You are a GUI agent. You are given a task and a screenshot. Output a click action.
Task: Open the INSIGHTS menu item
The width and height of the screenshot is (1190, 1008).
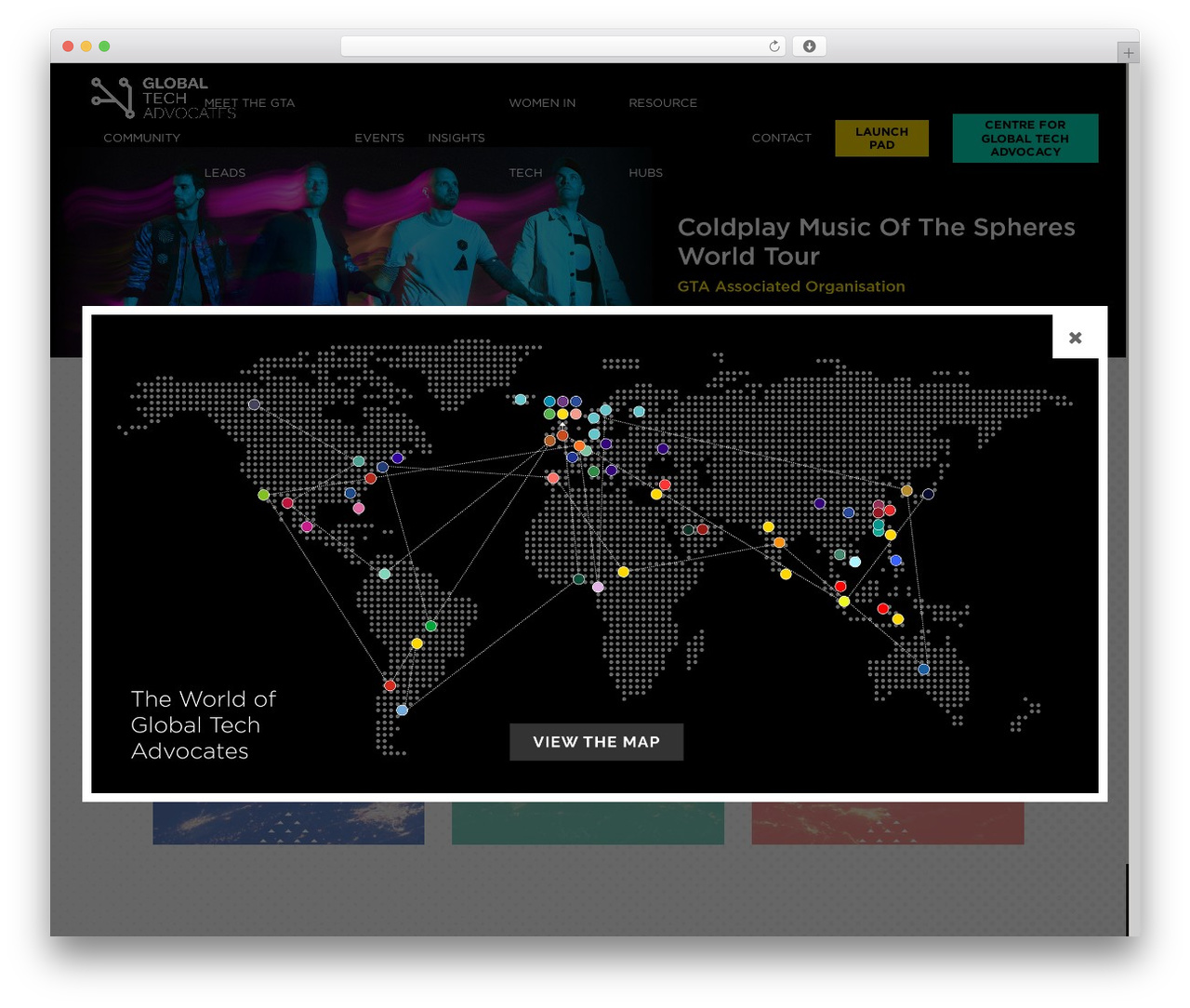pos(456,138)
